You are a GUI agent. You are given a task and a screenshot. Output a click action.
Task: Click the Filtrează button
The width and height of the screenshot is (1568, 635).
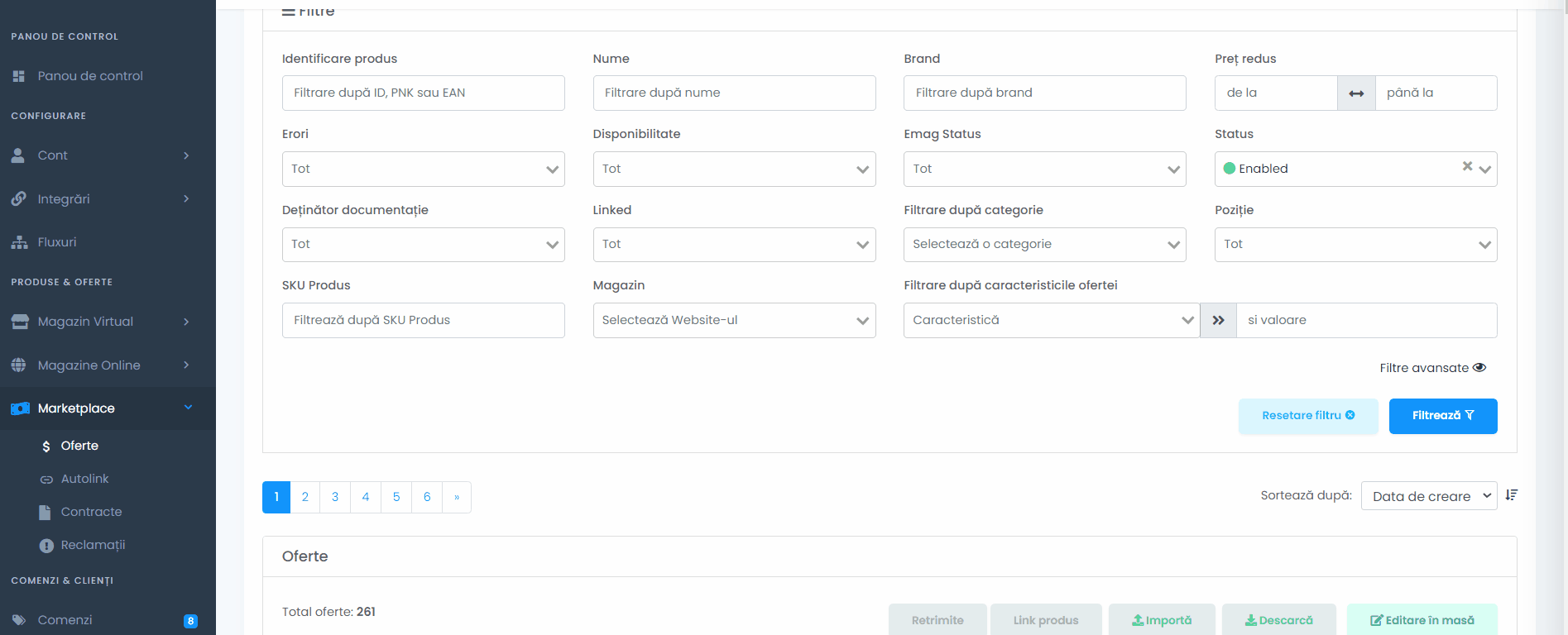(1443, 416)
